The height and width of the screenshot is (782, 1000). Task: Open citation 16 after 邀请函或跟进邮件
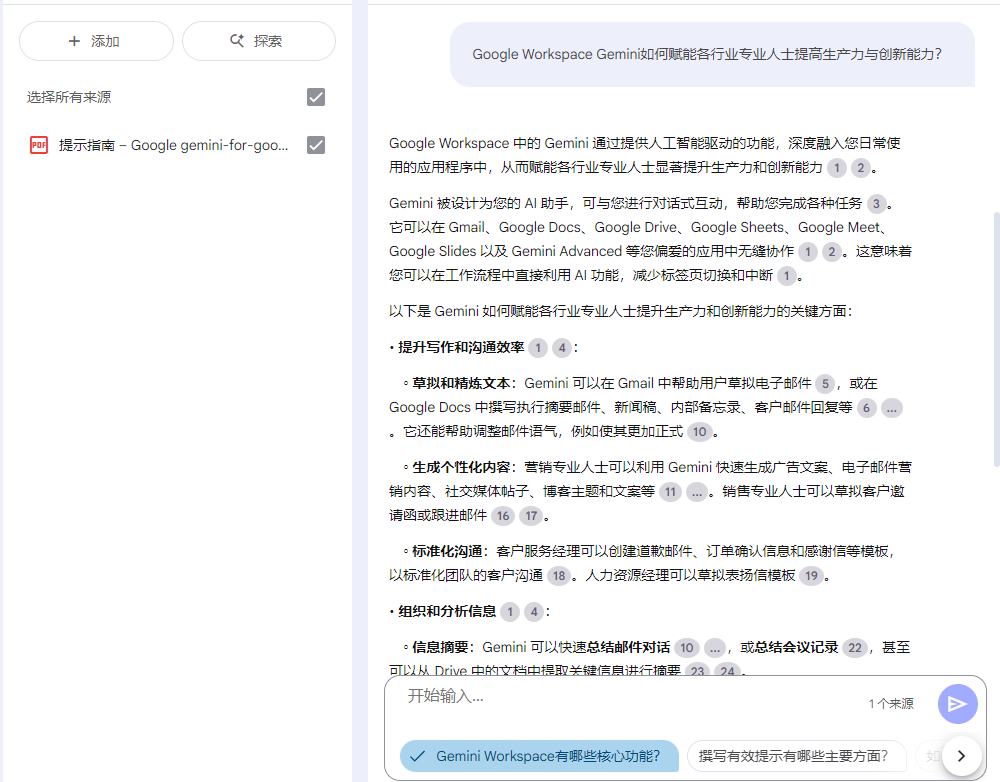(503, 516)
